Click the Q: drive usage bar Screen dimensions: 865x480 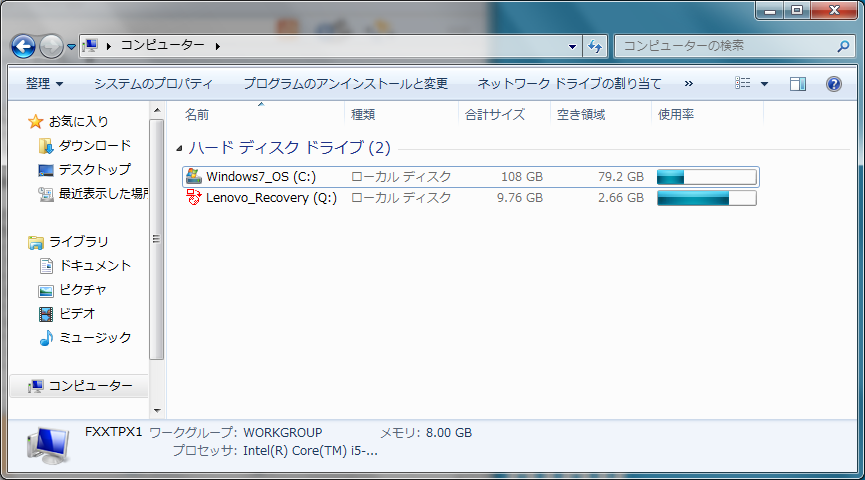click(707, 198)
